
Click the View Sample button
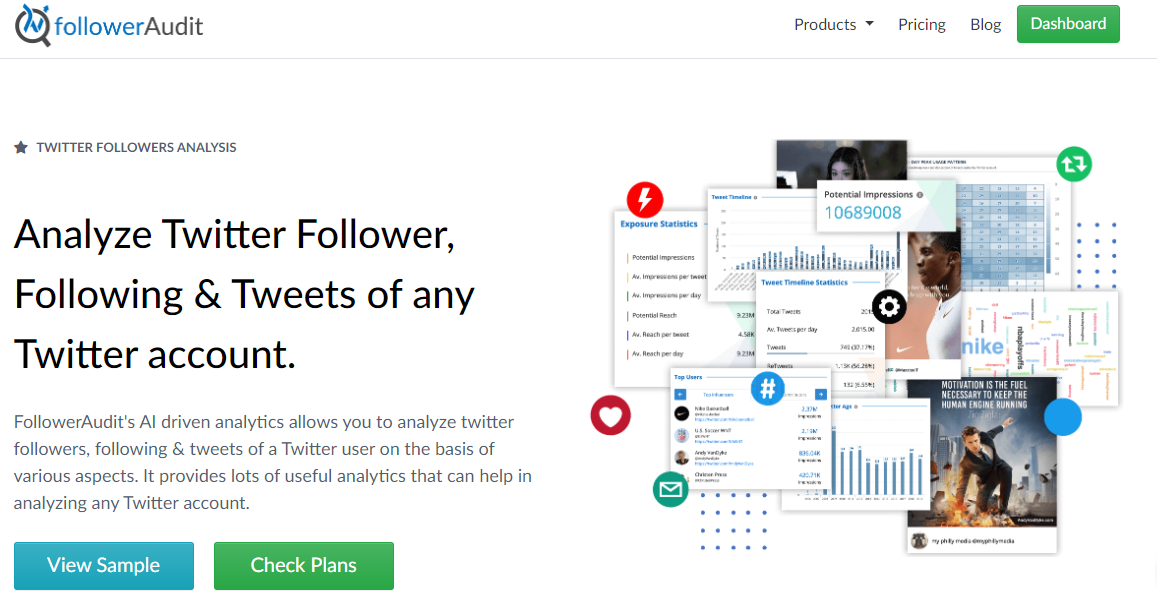point(103,565)
